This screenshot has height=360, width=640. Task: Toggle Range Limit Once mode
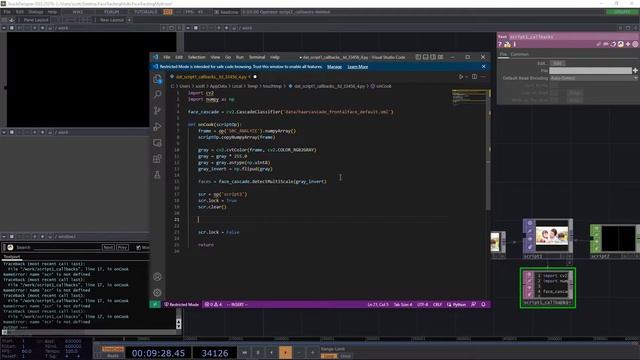point(346,356)
